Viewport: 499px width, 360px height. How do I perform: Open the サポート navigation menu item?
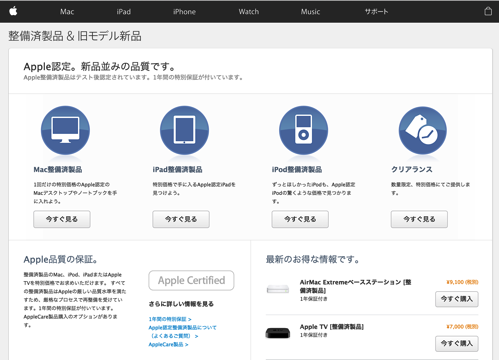tap(376, 12)
